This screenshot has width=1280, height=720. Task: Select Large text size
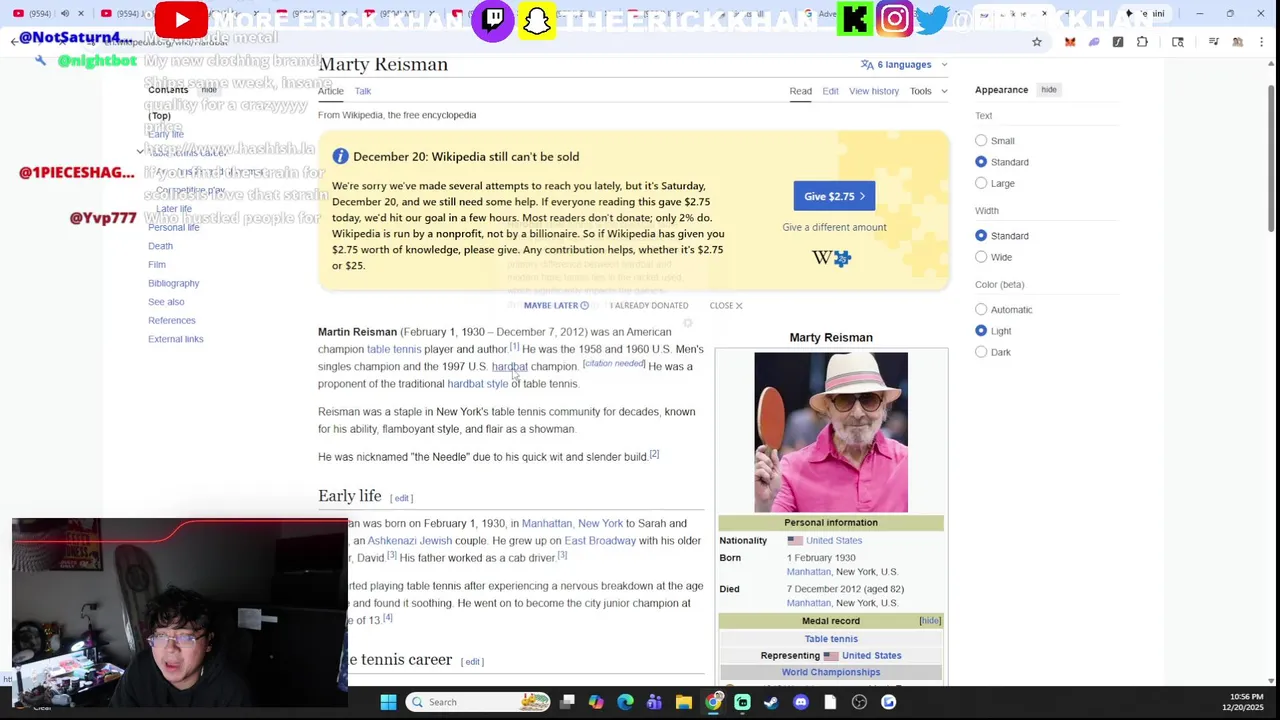981,183
